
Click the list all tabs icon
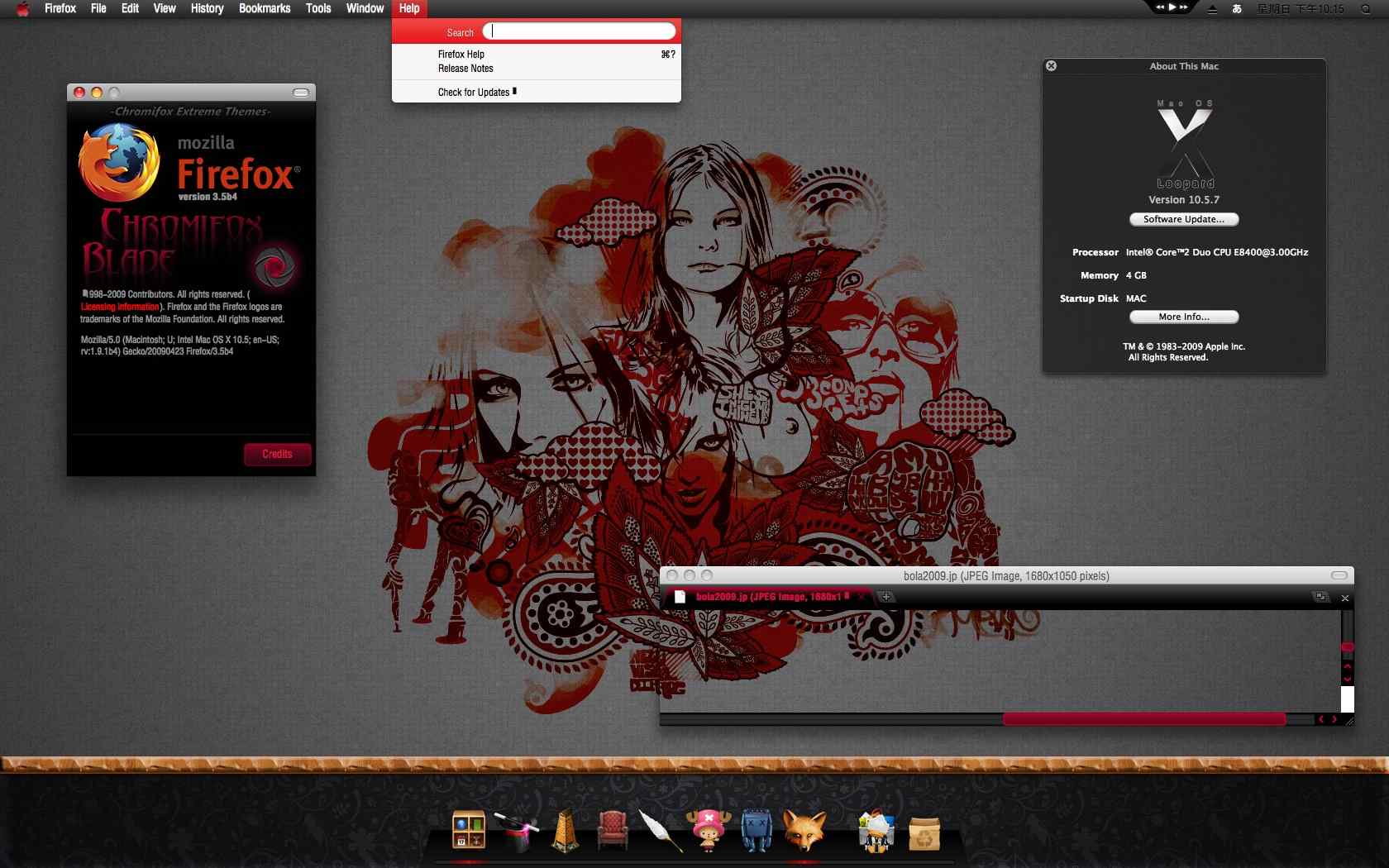[x=1320, y=596]
